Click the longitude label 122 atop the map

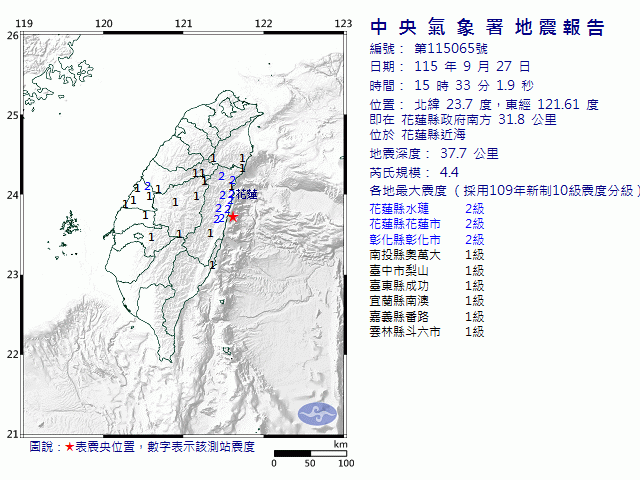coord(263,24)
